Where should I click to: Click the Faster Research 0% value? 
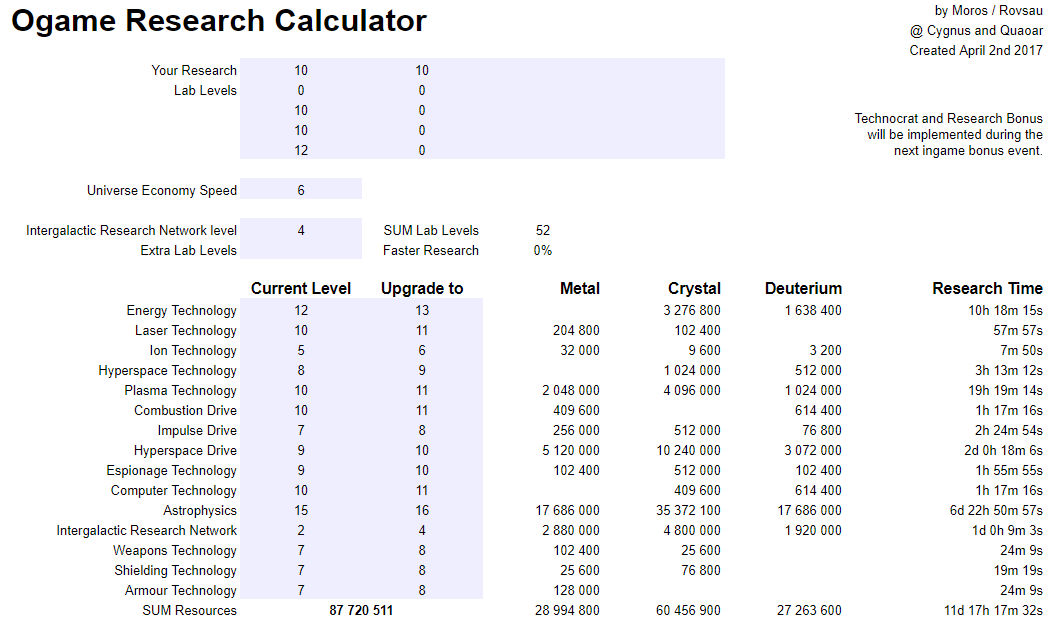[x=543, y=250]
